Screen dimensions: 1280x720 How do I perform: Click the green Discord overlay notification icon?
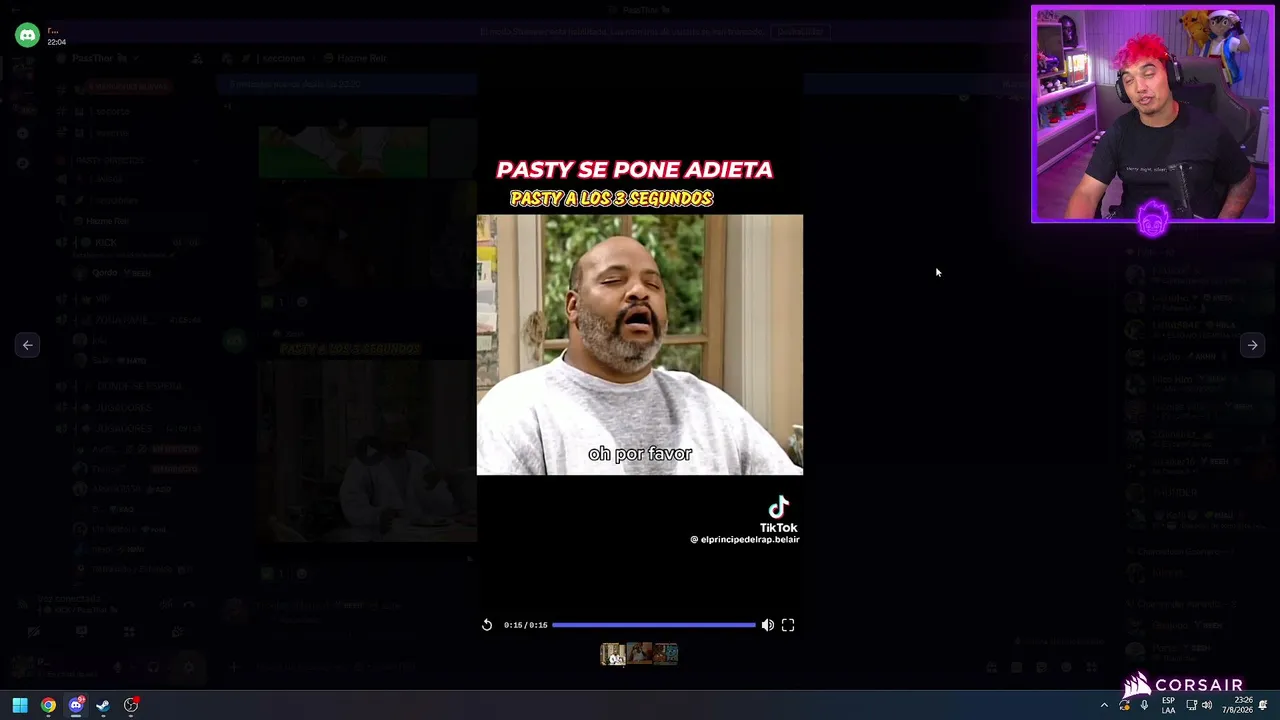(27, 36)
